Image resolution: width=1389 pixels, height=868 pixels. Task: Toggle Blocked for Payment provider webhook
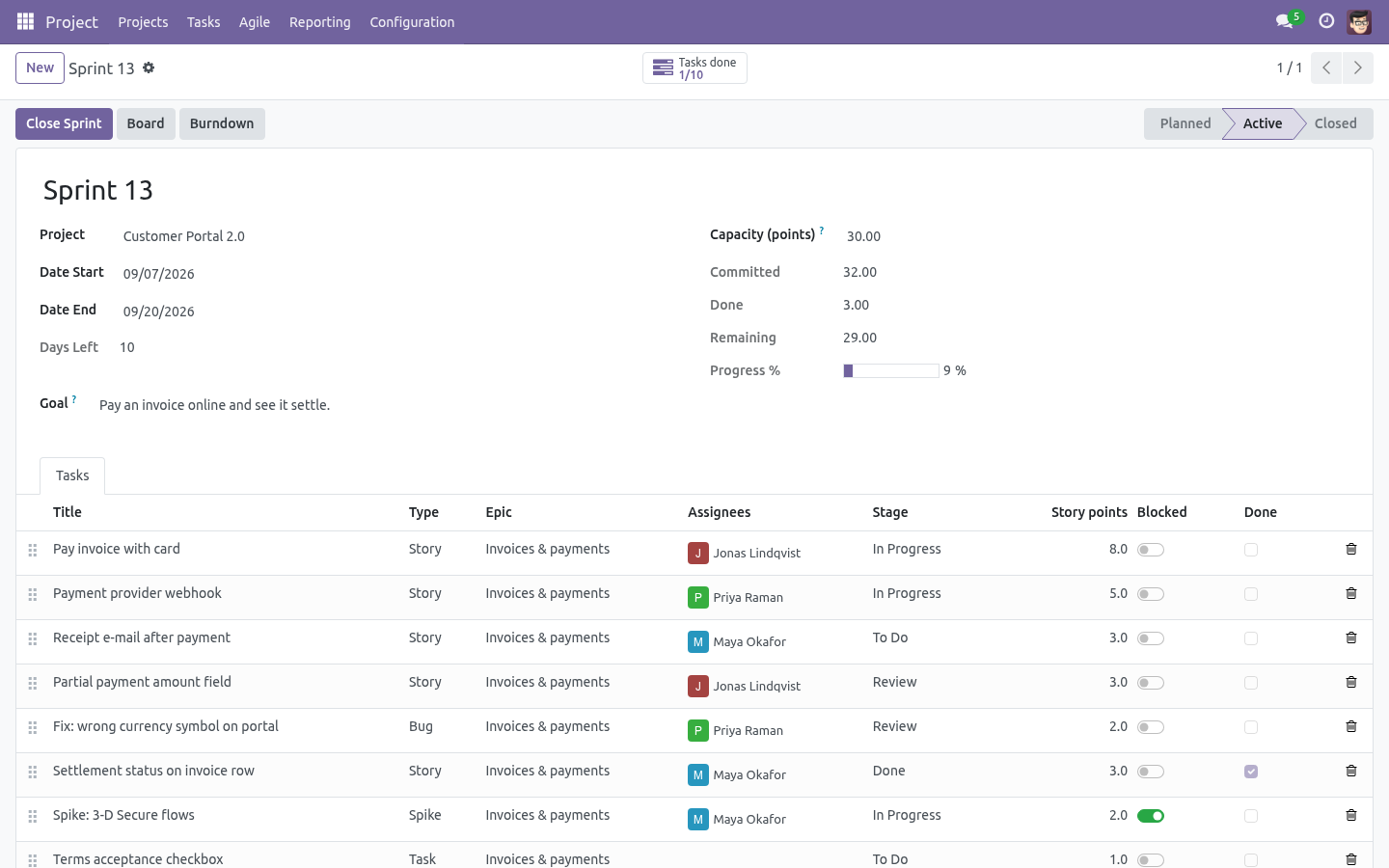(x=1151, y=594)
